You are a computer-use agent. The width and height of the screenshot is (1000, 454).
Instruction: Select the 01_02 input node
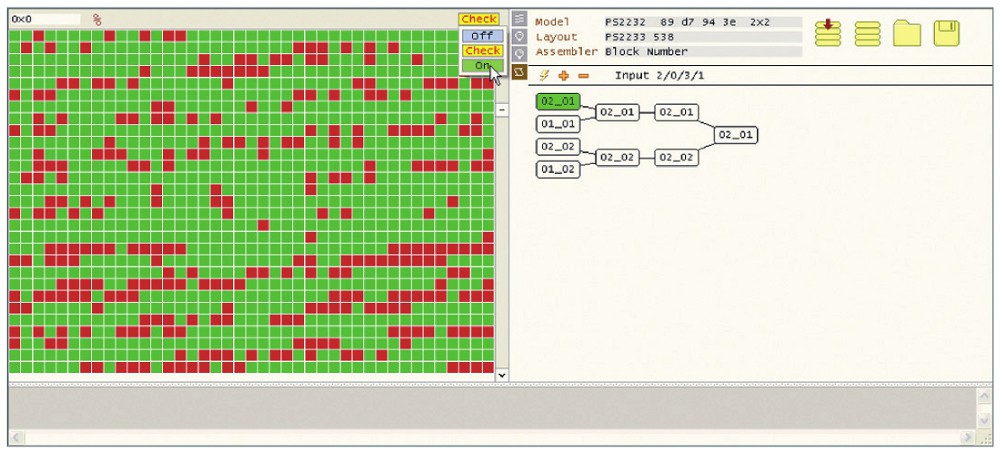point(558,169)
